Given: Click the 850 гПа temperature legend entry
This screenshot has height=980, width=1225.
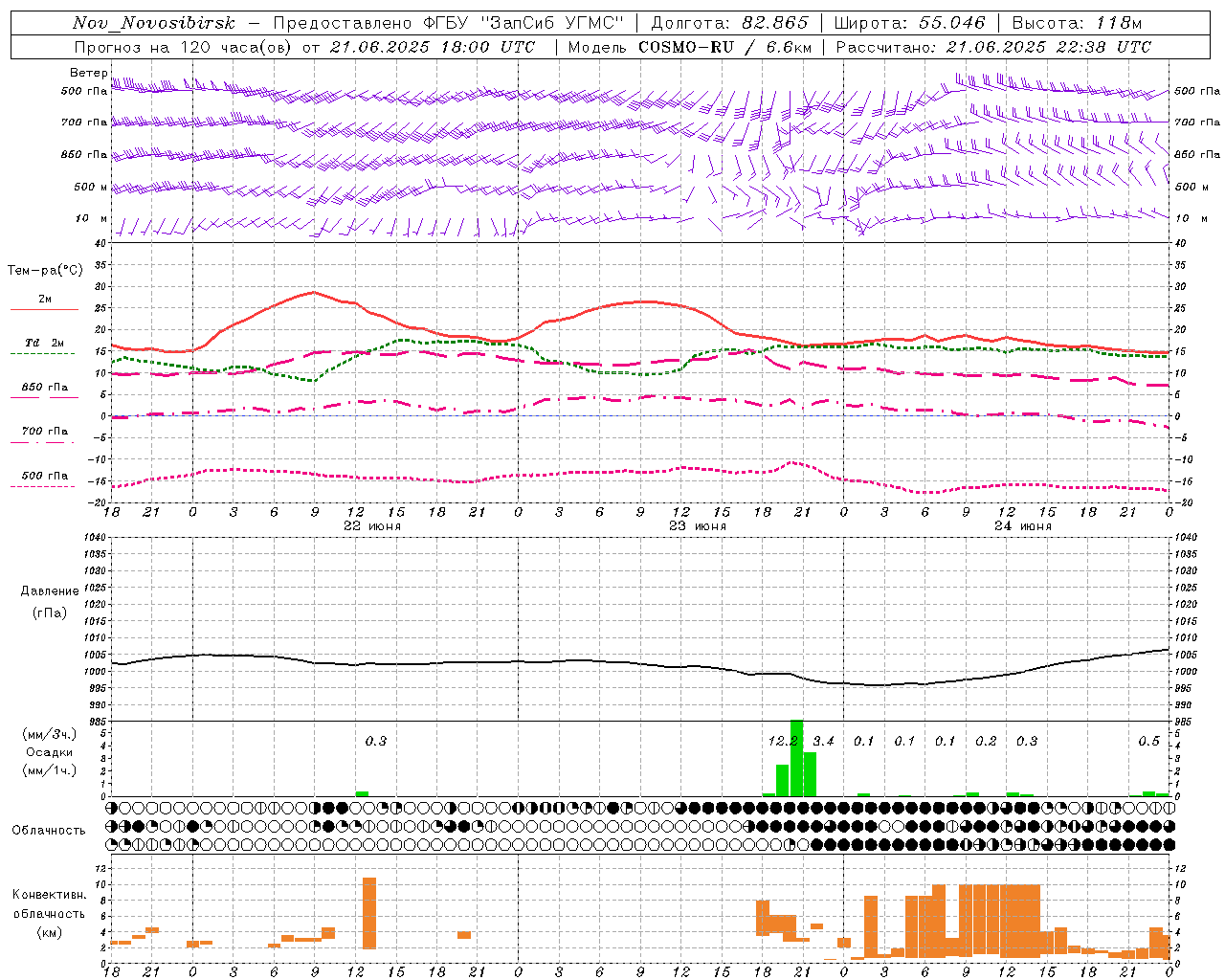Looking at the screenshot, I should [45, 388].
